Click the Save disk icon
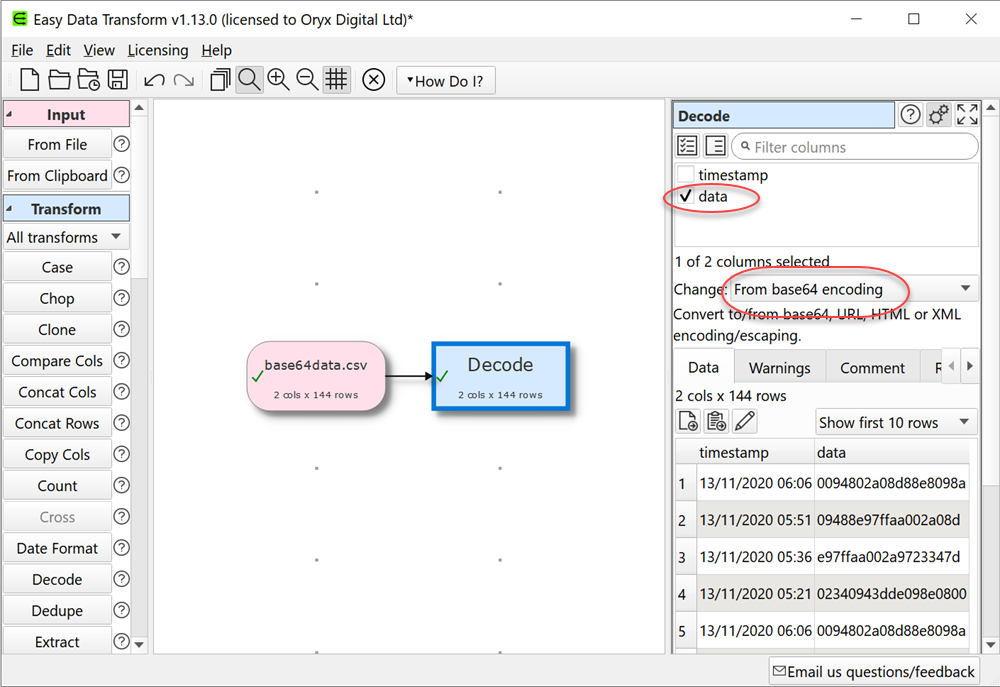Screen dimensions: 1000x687 (x=117, y=81)
